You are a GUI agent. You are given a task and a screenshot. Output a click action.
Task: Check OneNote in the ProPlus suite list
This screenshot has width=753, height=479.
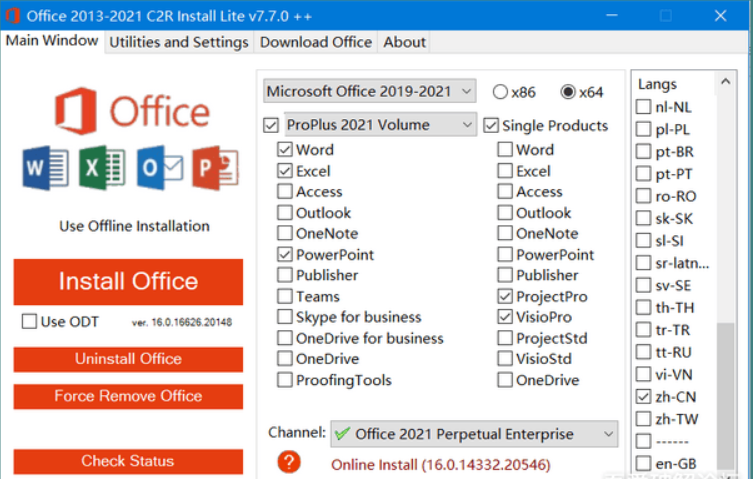click(285, 233)
